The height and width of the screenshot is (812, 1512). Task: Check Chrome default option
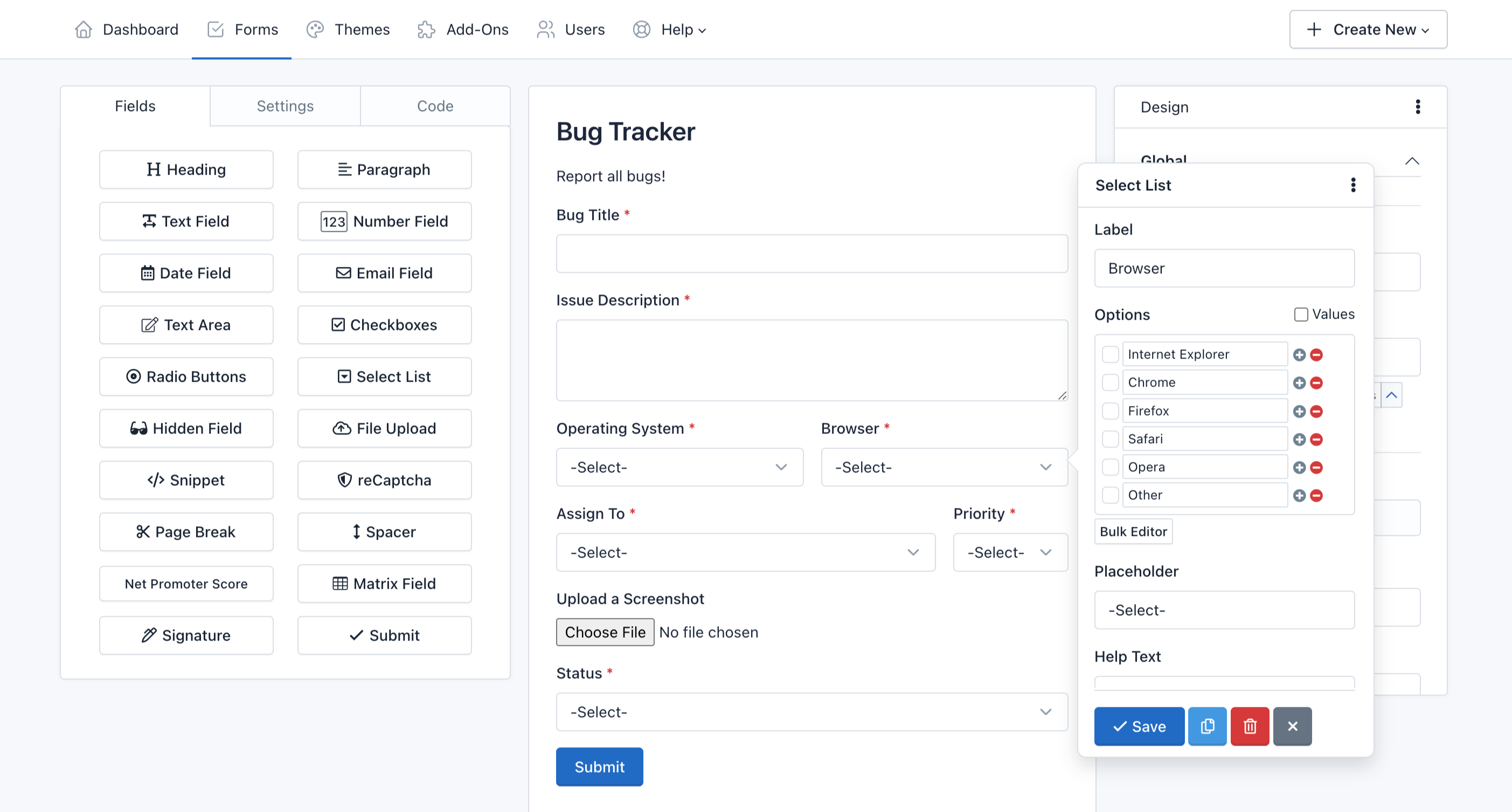[x=1110, y=383]
